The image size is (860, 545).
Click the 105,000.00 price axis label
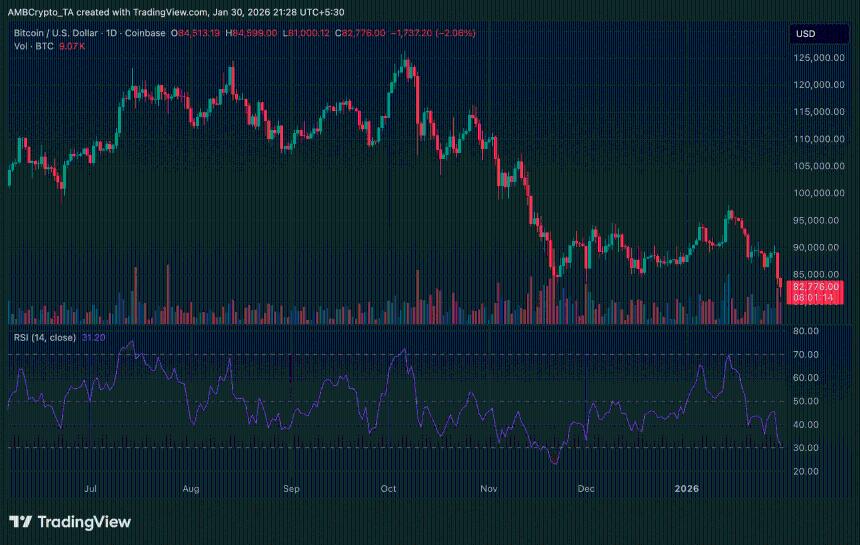point(819,166)
